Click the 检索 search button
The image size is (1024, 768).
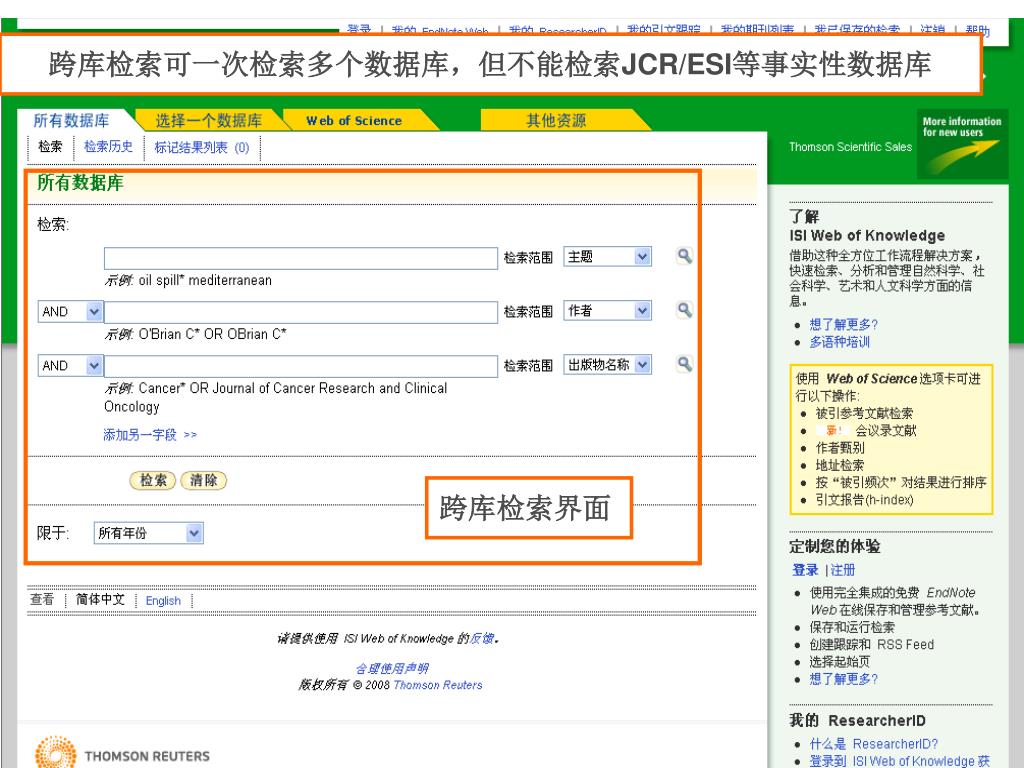(x=153, y=481)
